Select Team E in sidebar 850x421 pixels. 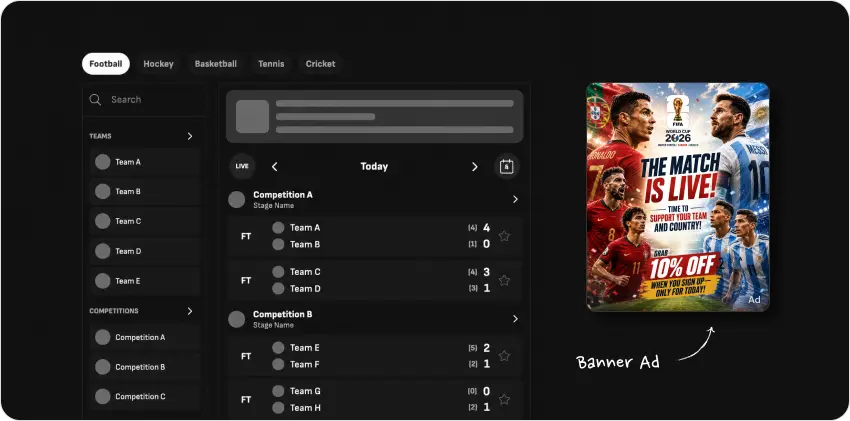(145, 281)
